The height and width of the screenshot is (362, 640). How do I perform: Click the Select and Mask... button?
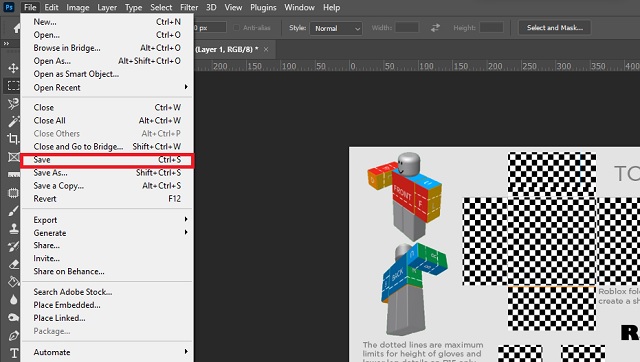(555, 28)
